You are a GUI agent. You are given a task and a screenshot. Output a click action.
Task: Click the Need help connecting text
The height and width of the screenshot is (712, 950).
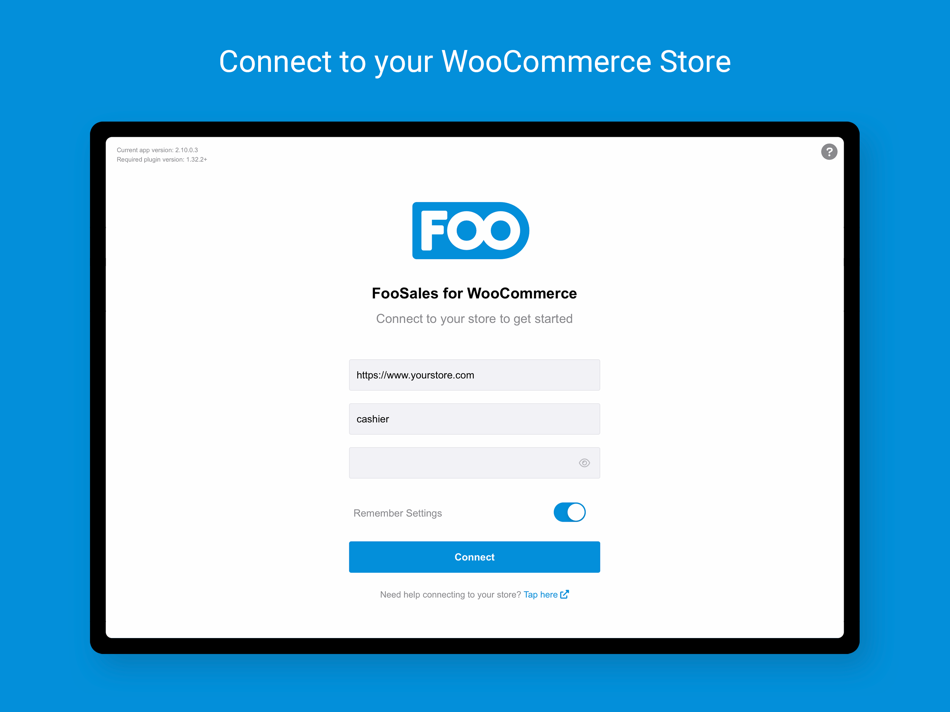click(450, 595)
